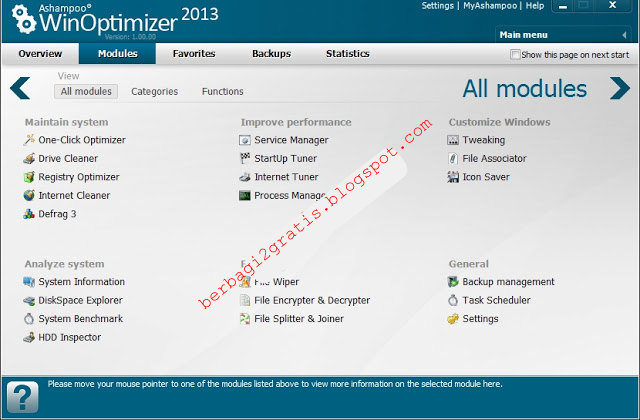Click the File Splitter & Joiner icon

click(x=245, y=319)
